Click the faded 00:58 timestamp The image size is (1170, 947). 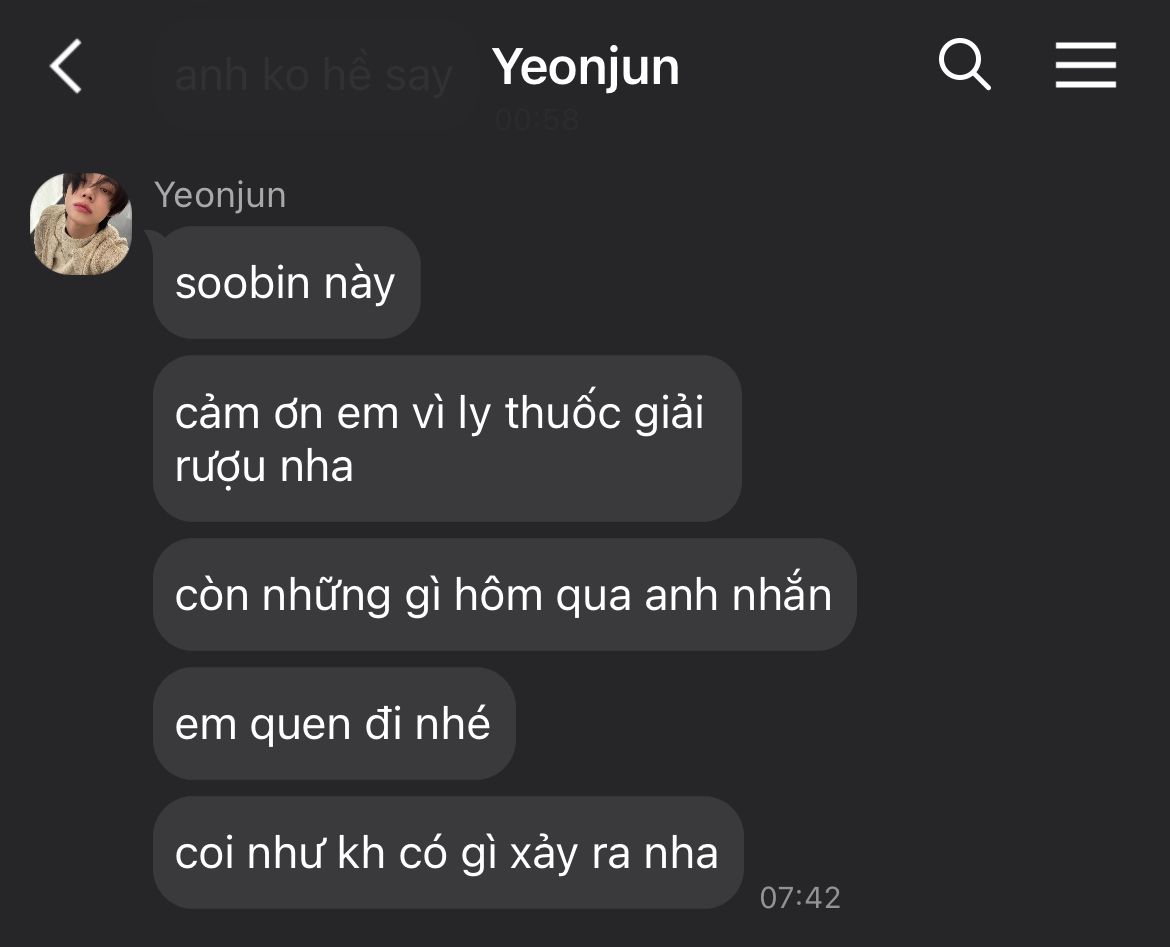(x=536, y=119)
